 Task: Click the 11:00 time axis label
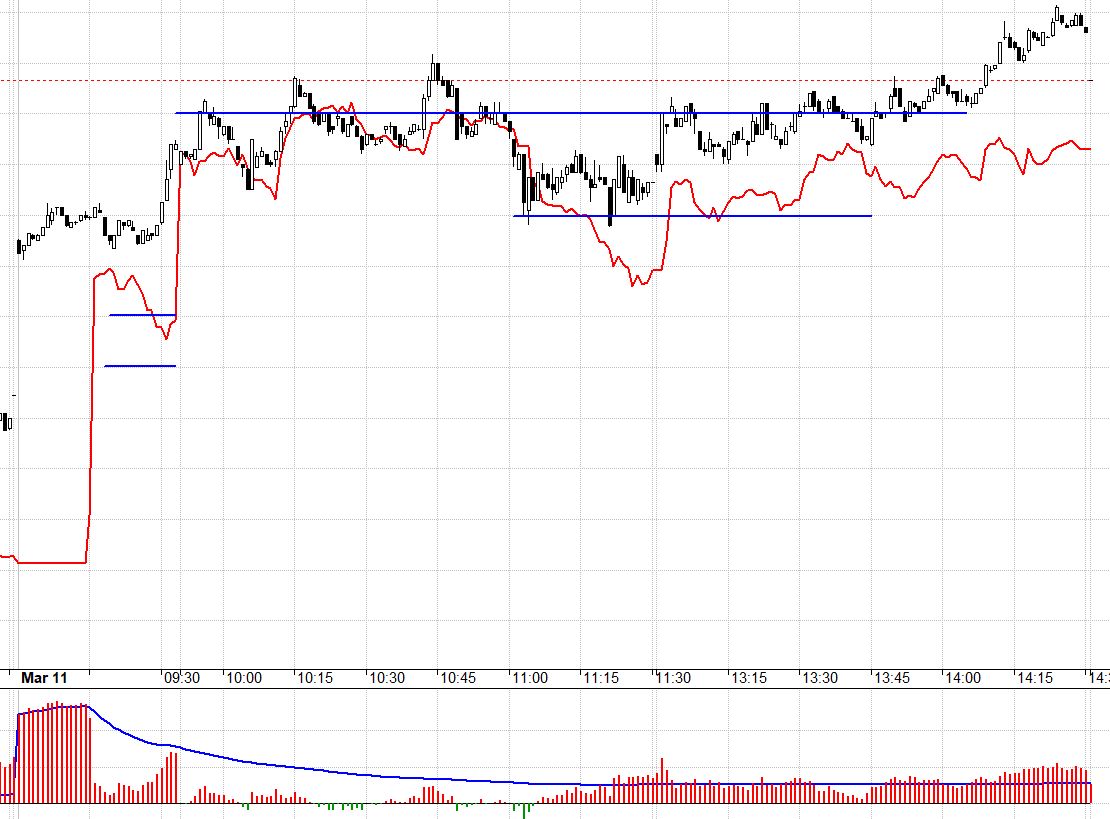pyautogui.click(x=530, y=678)
